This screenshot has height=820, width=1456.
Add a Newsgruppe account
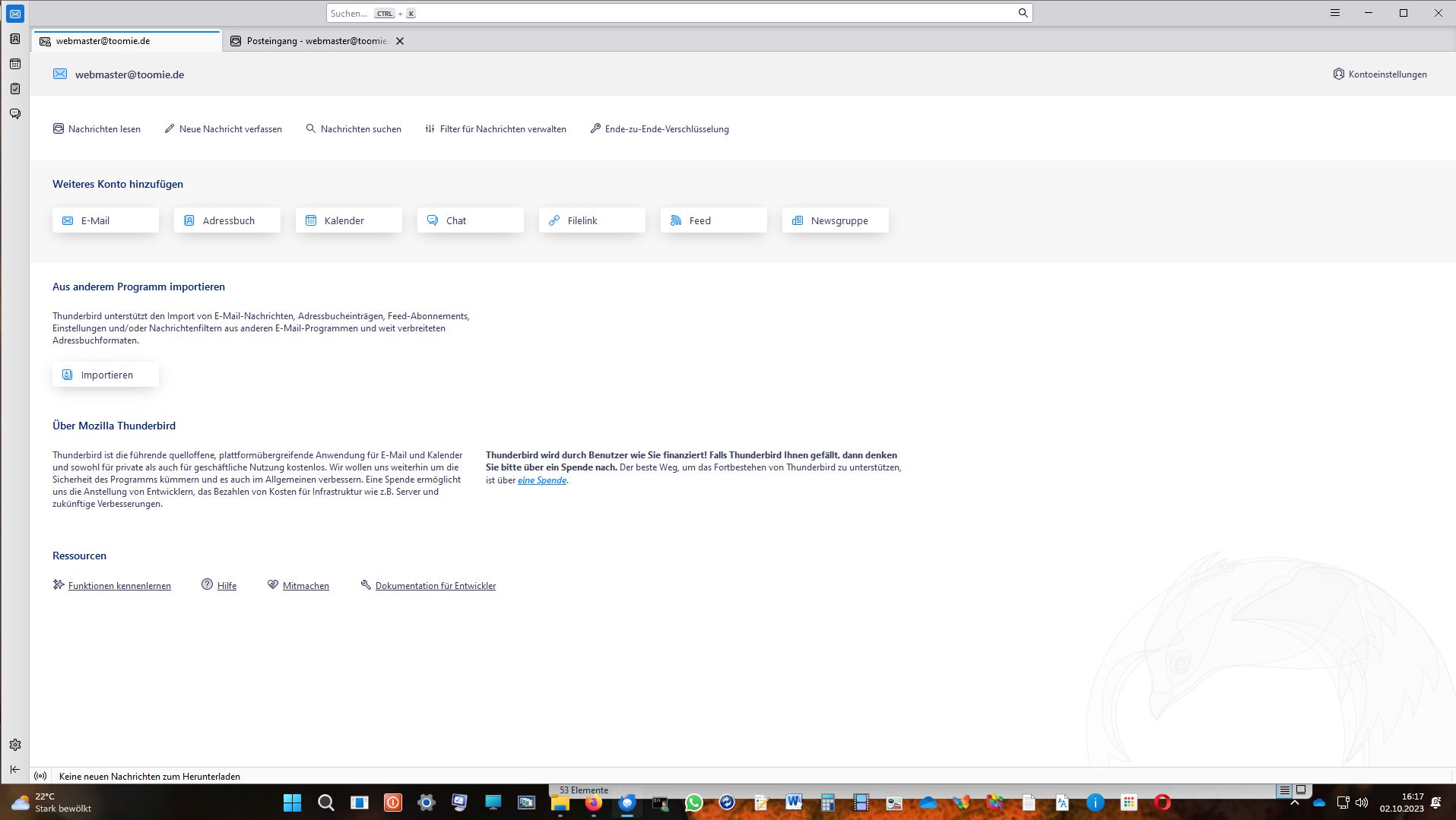[x=836, y=220]
